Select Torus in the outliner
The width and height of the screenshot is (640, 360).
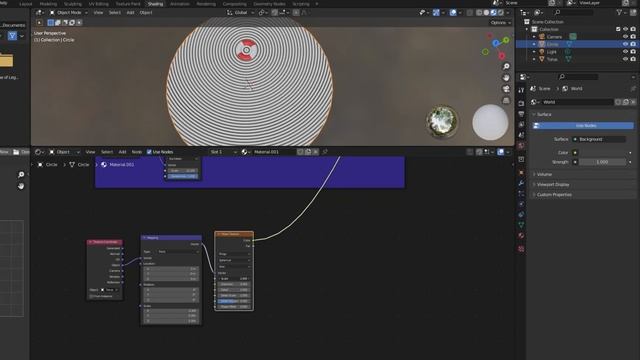552,59
